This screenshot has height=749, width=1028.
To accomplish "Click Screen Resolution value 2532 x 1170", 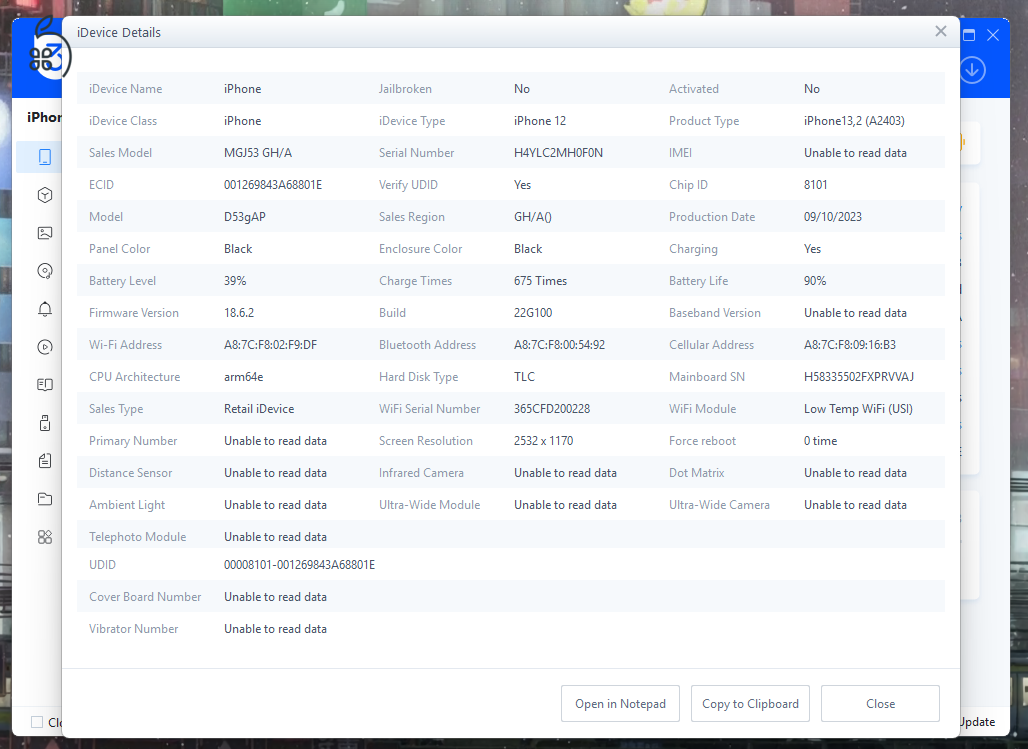I will (x=544, y=441).
